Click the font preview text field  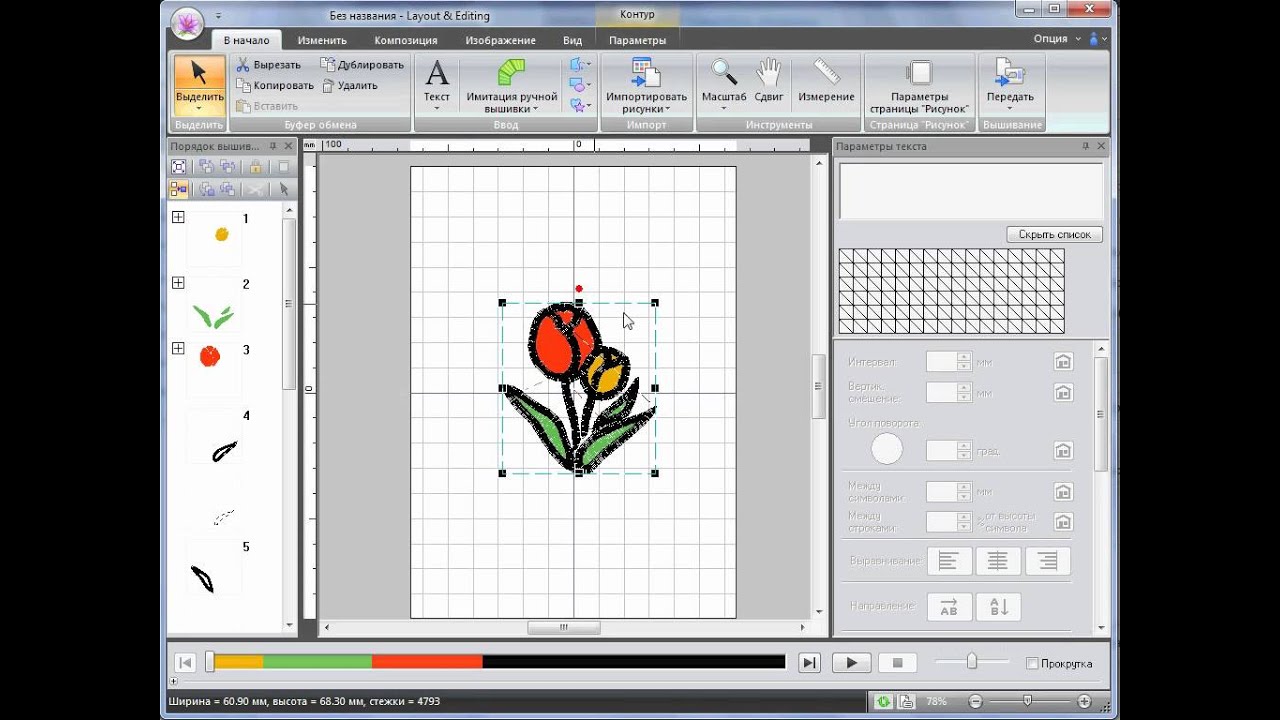[971, 191]
